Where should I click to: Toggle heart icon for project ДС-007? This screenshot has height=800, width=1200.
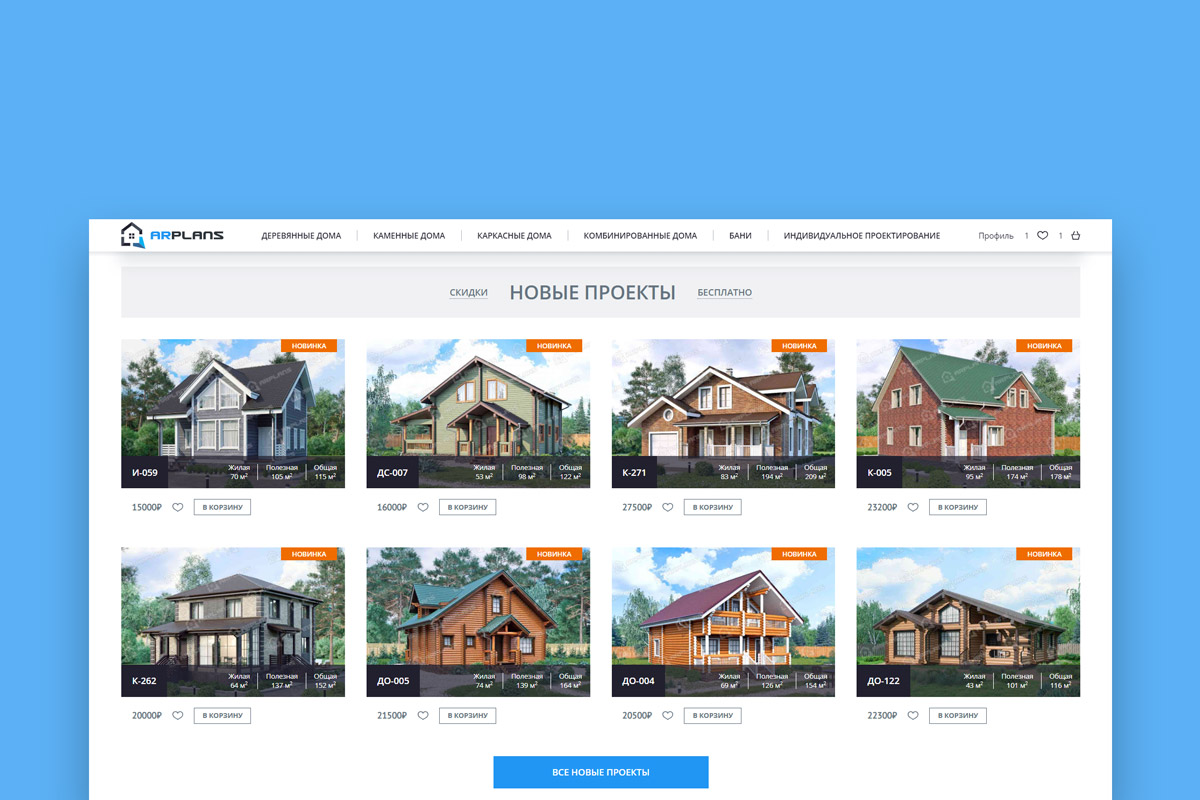423,507
